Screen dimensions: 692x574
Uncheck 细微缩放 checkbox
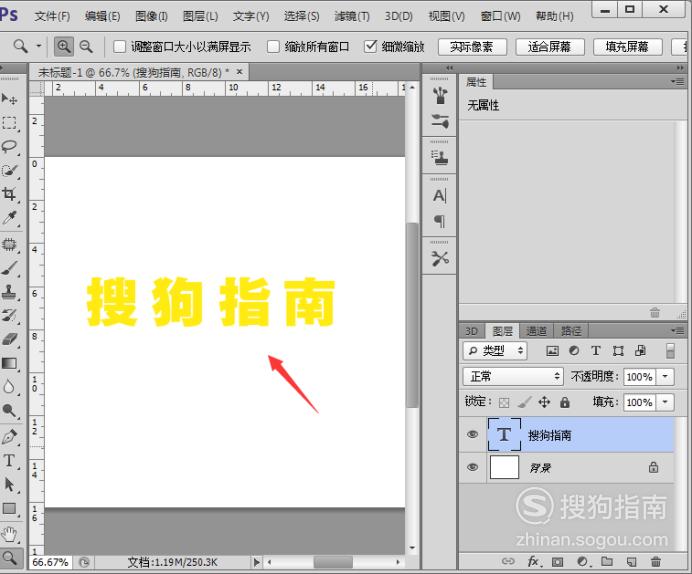(370, 46)
